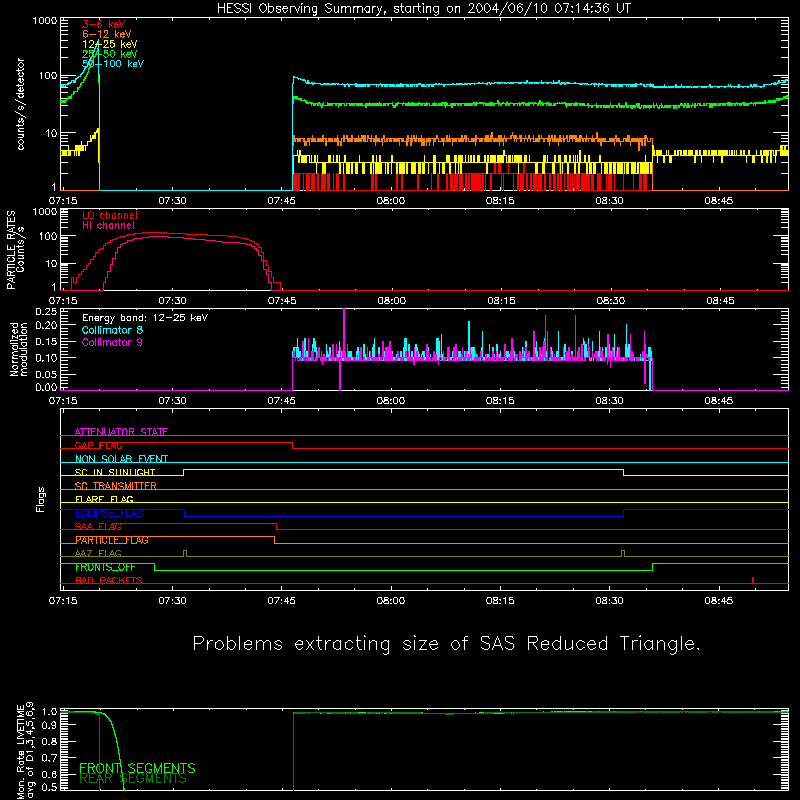This screenshot has height=800, width=800.
Task: Click the REAR SEGMENTS legend label
Action: [133, 779]
